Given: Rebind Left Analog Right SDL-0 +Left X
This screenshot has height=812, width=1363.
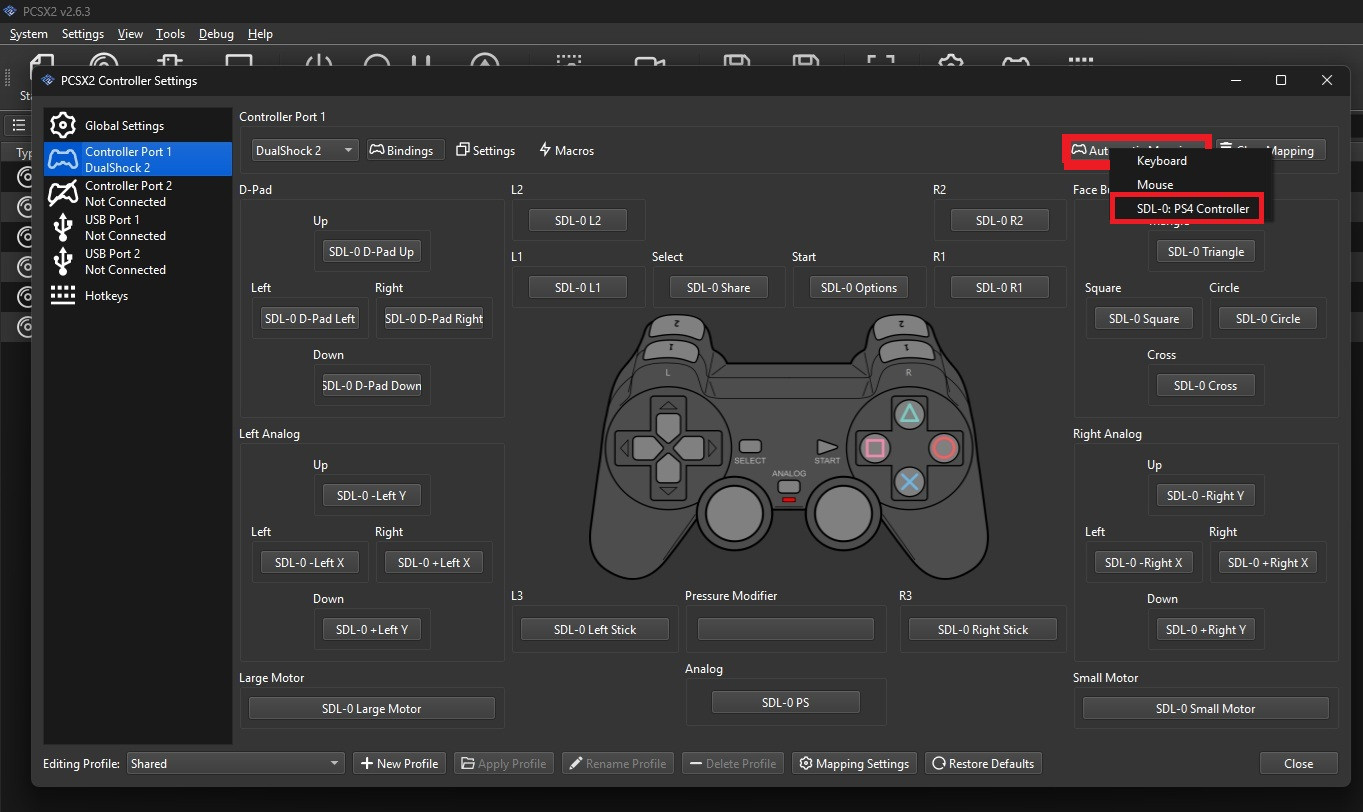Looking at the screenshot, I should click(x=433, y=562).
